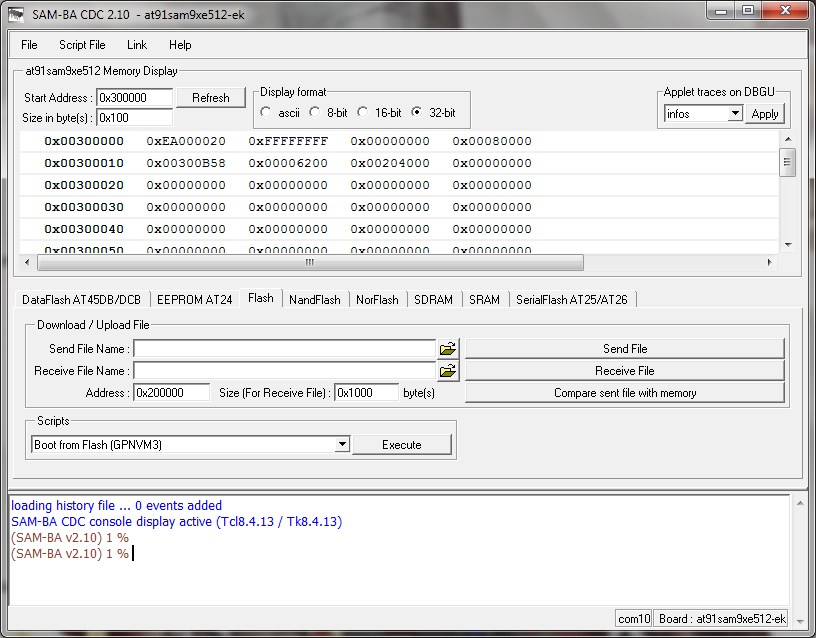Image resolution: width=816 pixels, height=638 pixels.
Task: Switch to the EEPROM AT24 tab
Action: pos(195,300)
